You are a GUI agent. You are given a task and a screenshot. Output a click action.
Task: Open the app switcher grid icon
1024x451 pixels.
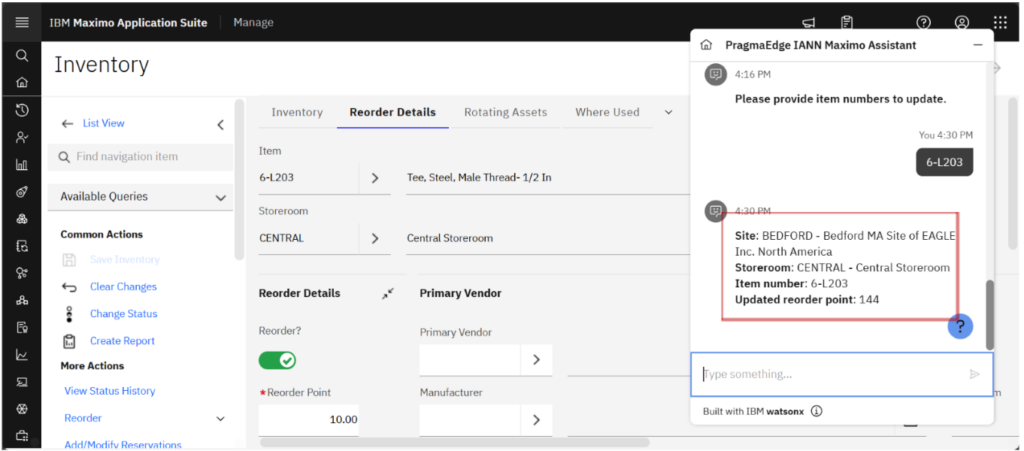click(x=1000, y=22)
